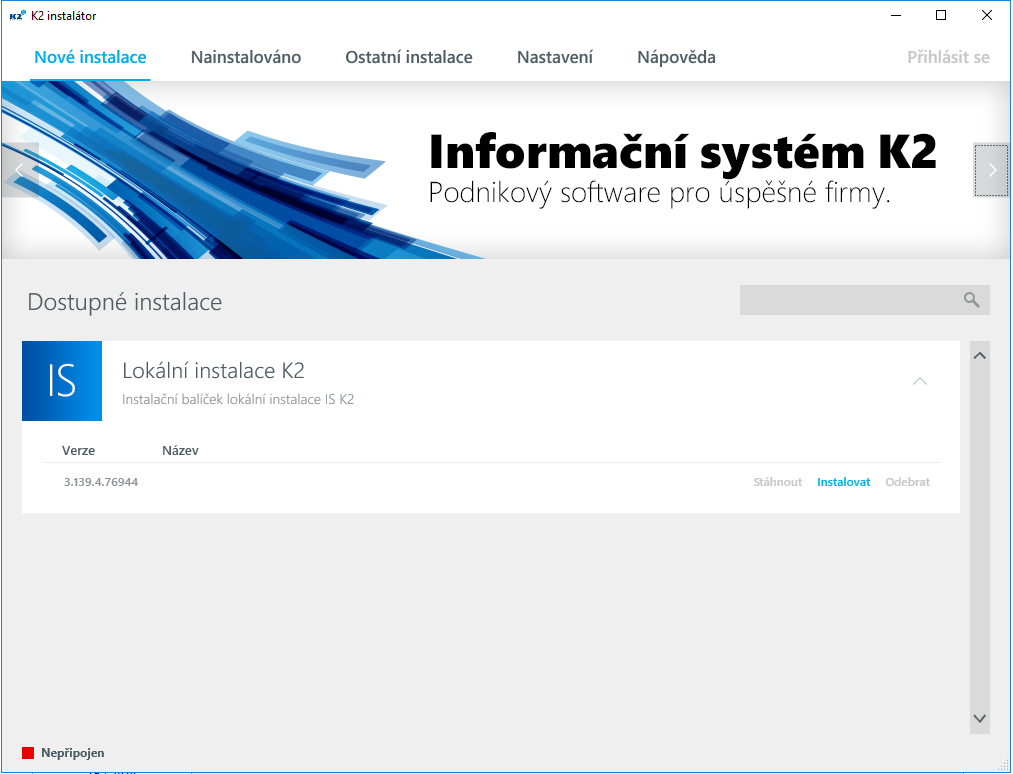Click the Přihlásit se link
This screenshot has height=774, width=1013.
(948, 58)
